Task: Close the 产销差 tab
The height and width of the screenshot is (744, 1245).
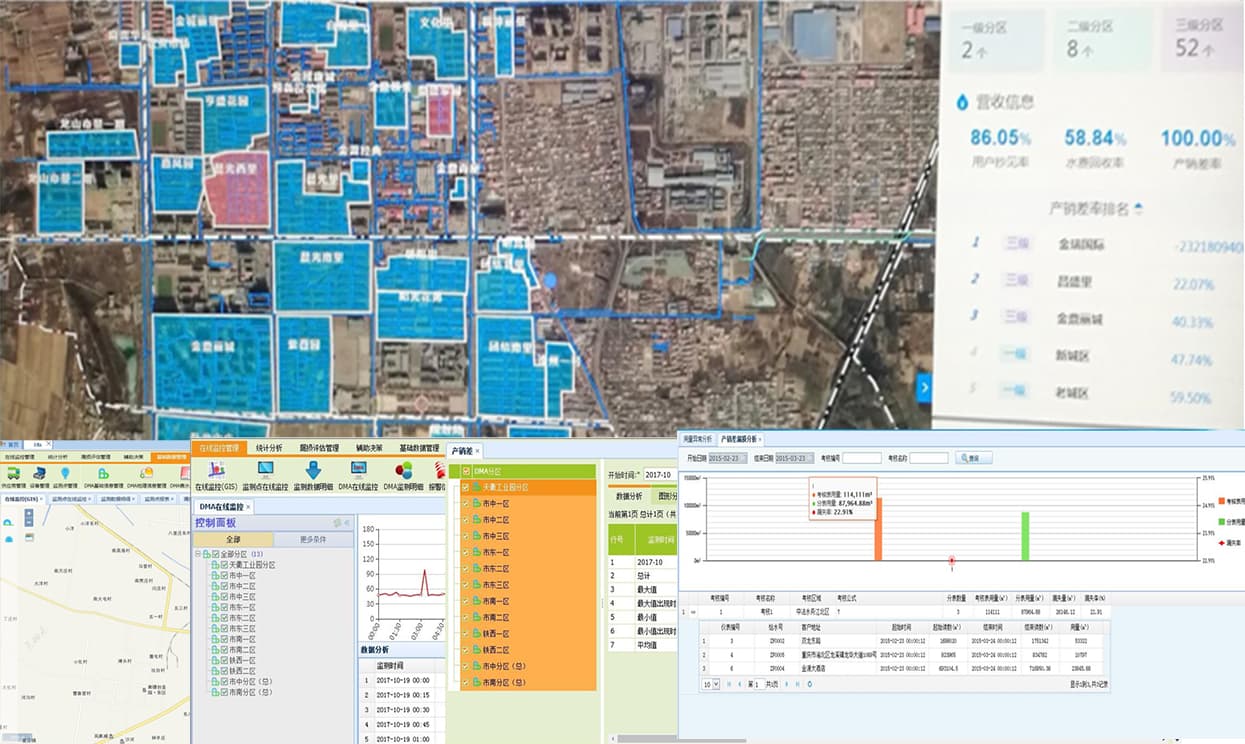Action: pyautogui.click(x=478, y=451)
